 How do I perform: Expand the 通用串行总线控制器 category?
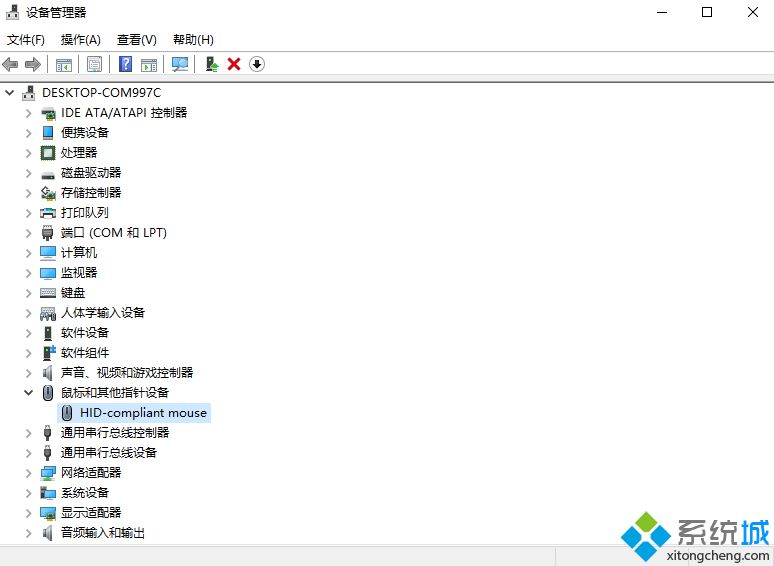29,433
